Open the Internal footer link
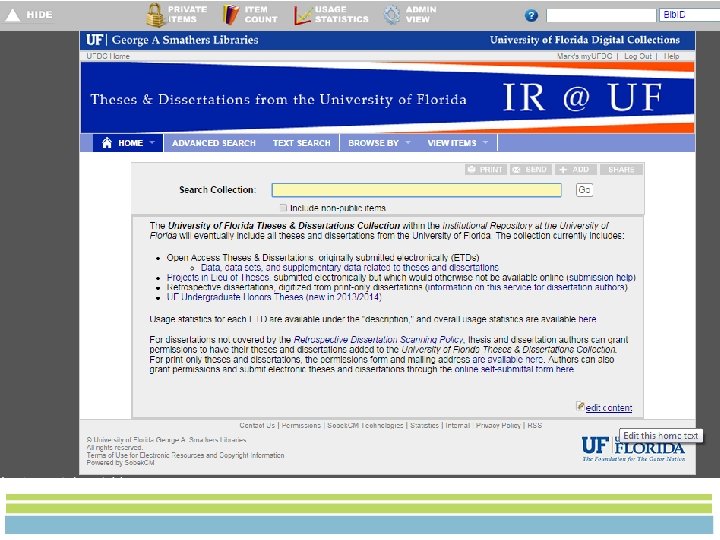The width and height of the screenshot is (720, 540). click(458, 425)
